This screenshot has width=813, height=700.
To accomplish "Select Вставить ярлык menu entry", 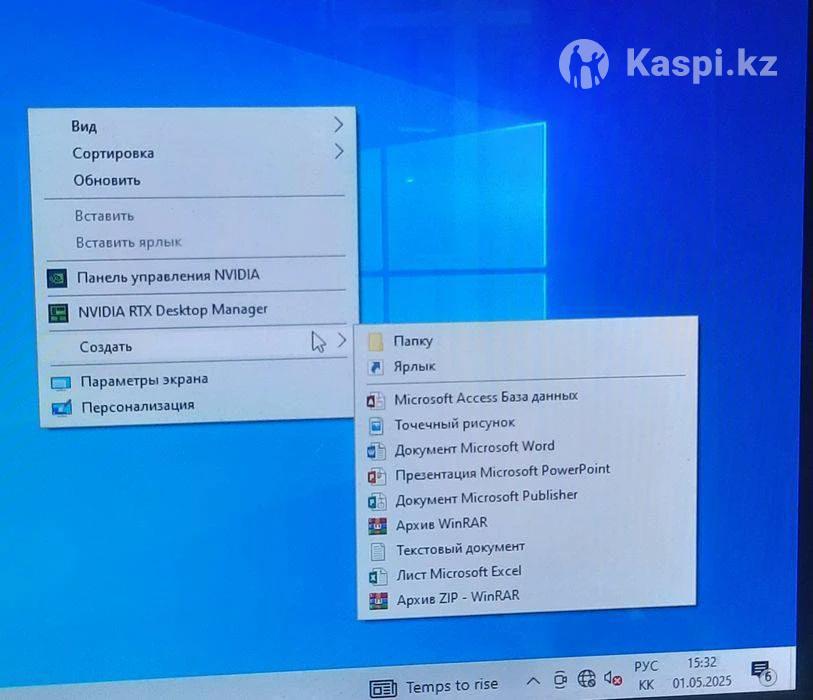I will (195, 242).
